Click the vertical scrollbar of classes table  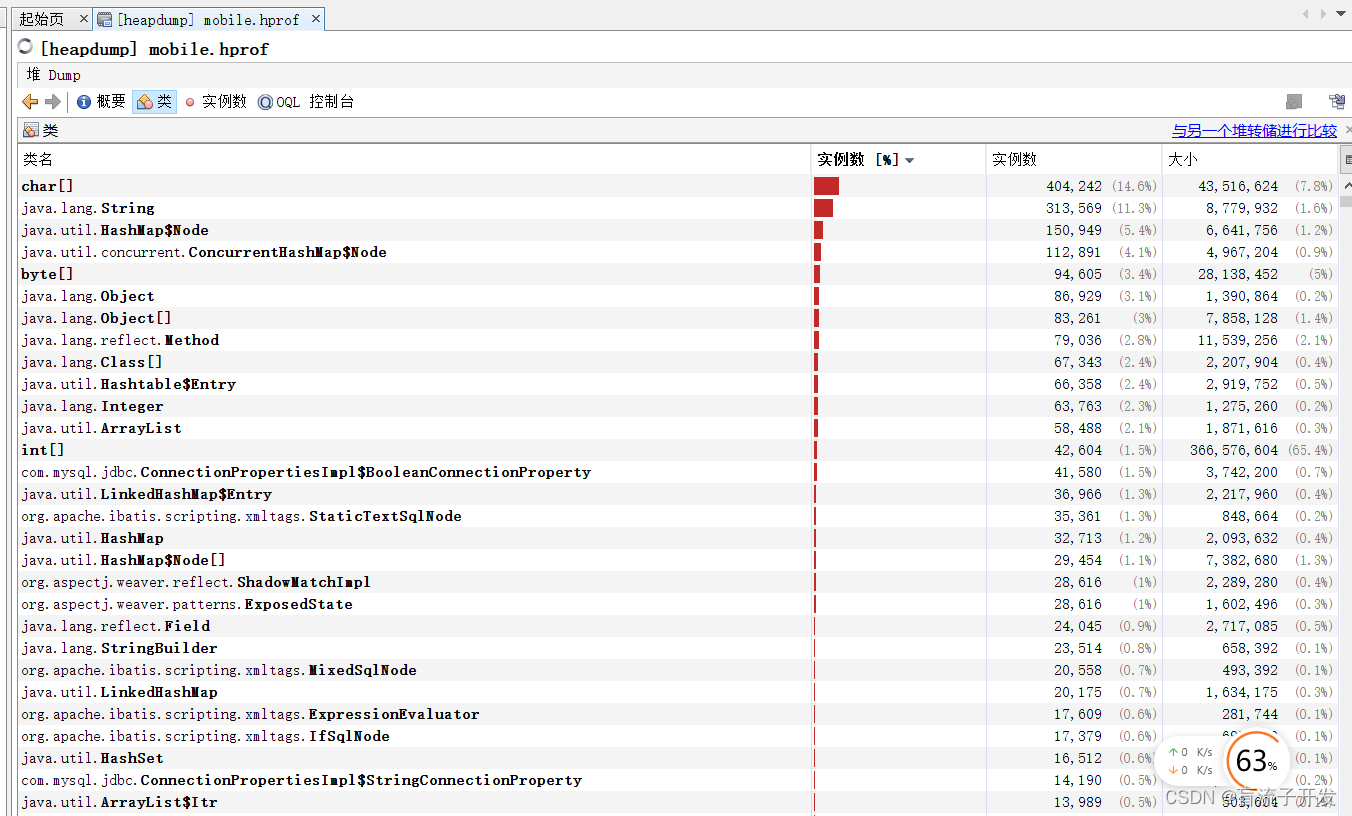coord(1345,495)
